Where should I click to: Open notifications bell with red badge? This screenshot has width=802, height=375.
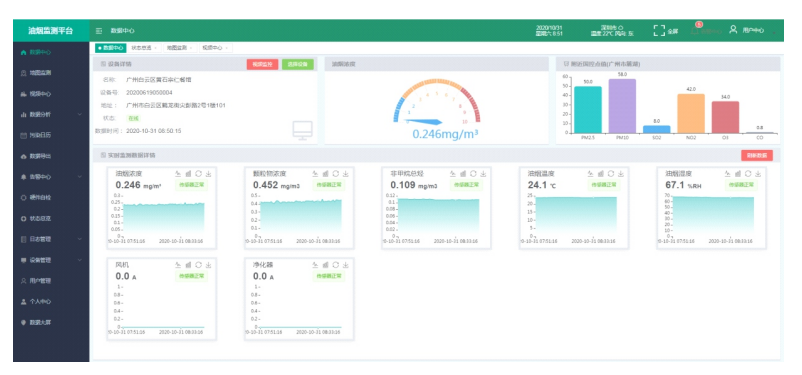(x=695, y=30)
